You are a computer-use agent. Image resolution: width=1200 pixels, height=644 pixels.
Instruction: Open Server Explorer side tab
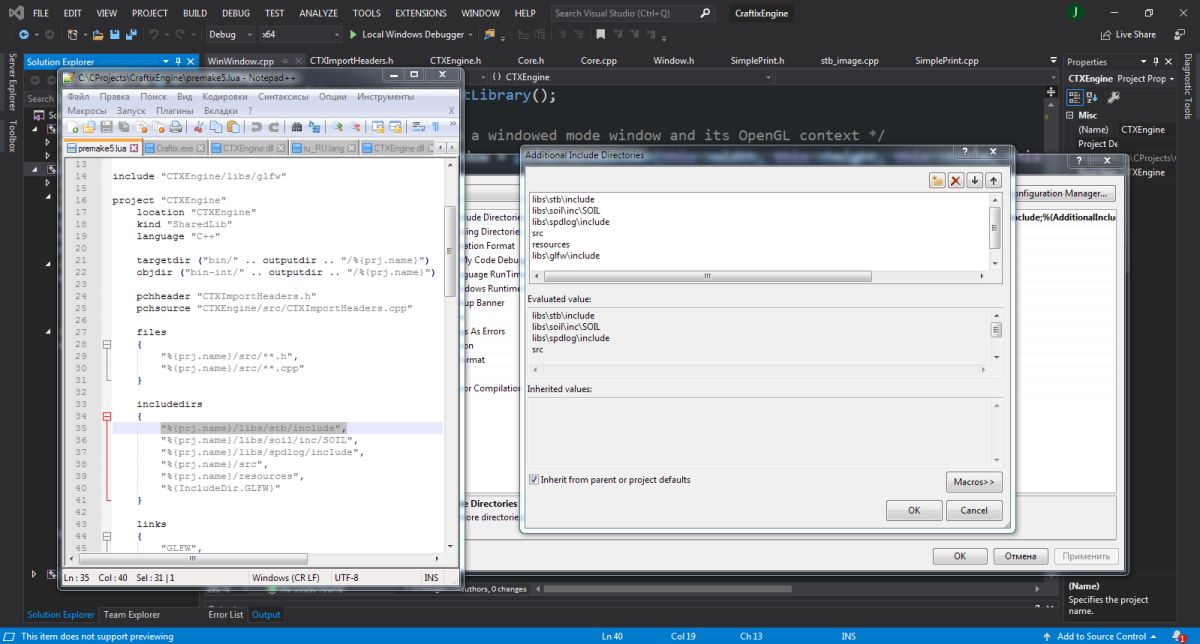[x=12, y=82]
